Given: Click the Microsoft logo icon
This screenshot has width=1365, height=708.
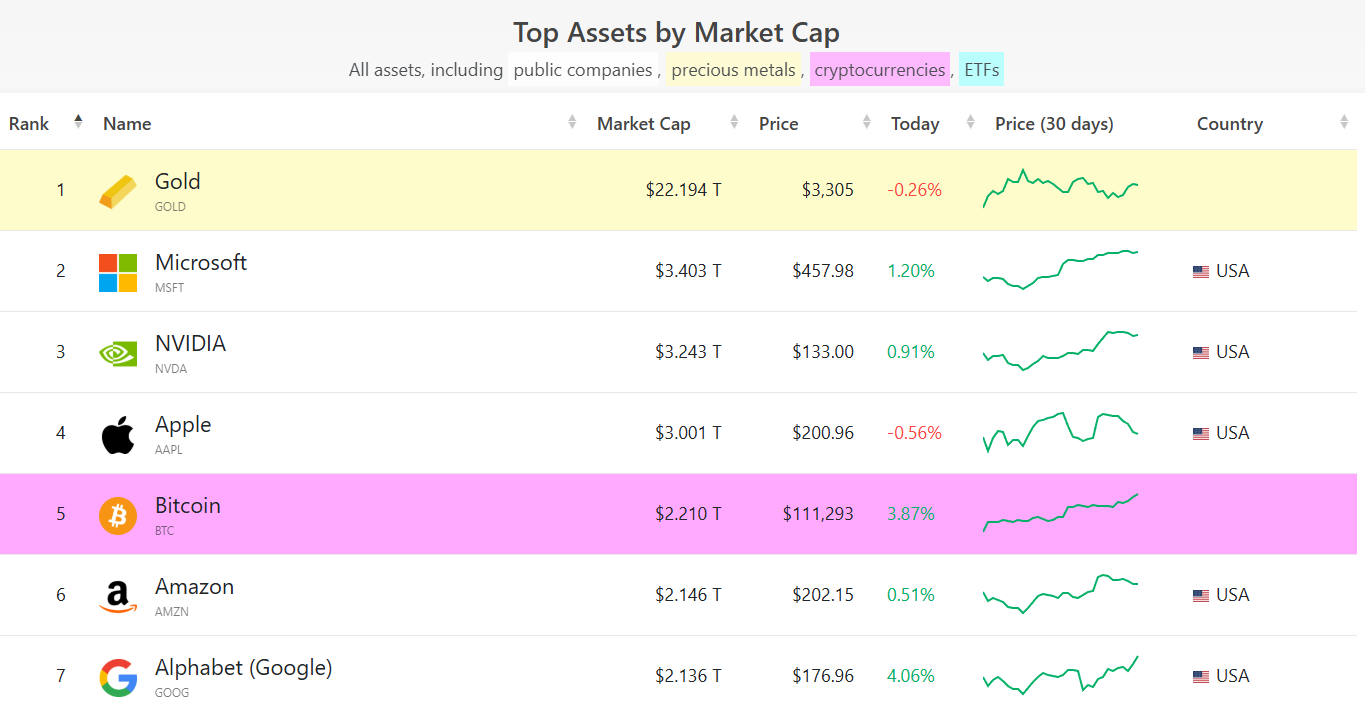Looking at the screenshot, I should (118, 272).
